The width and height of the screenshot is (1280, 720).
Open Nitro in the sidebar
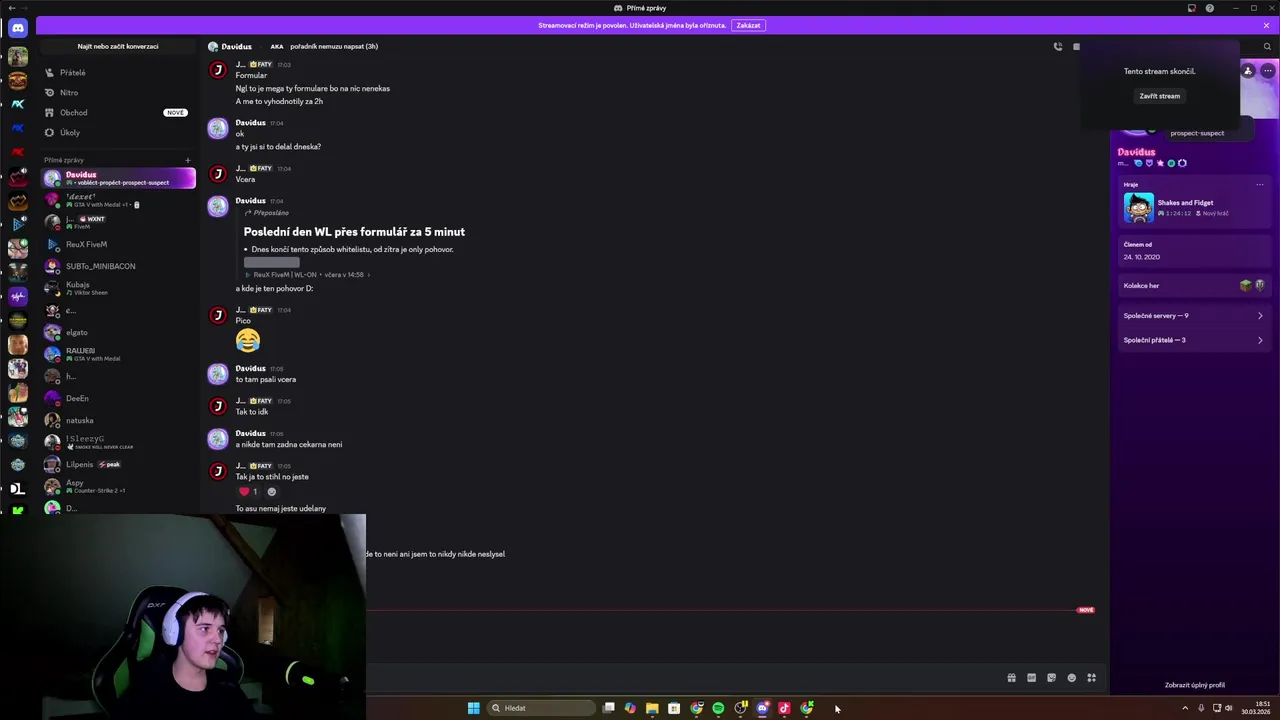click(118, 93)
